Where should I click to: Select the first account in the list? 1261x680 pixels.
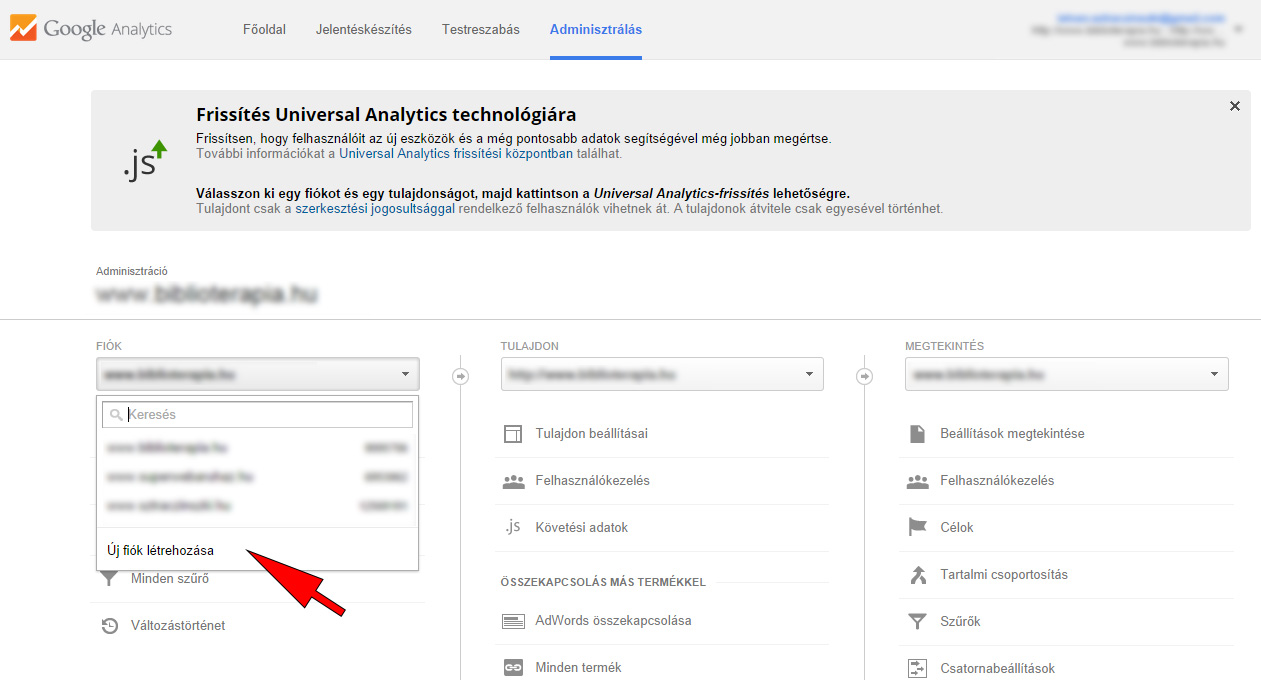point(258,448)
